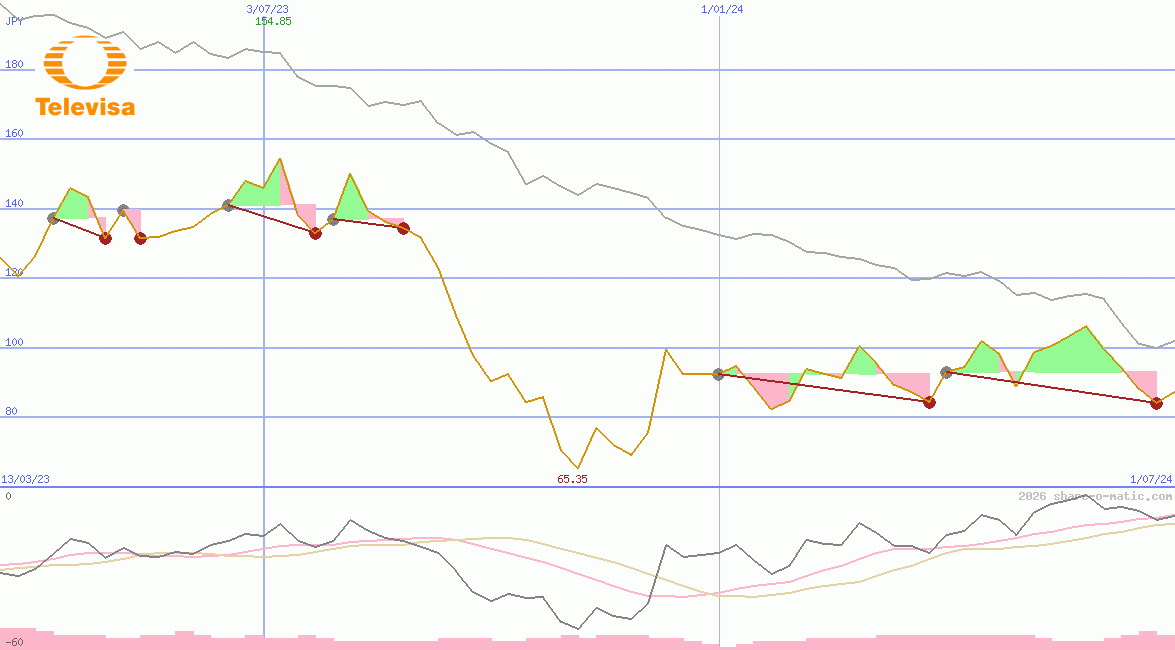Click the -60 oscillator axis label
Image resolution: width=1175 pixels, height=650 pixels.
click(x=13, y=642)
